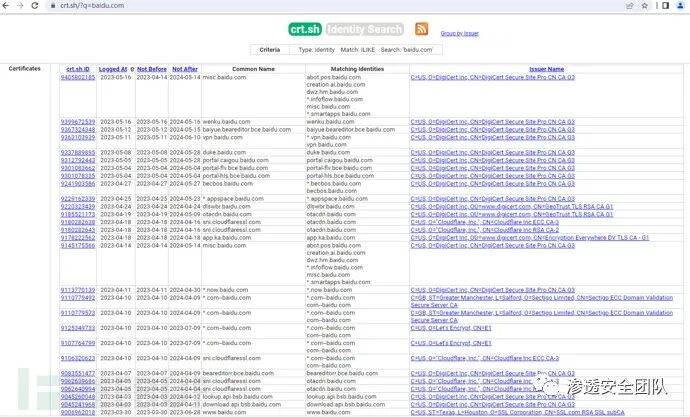
Task: Open the certificate ID for *.now.baidu.com
Action: click(78, 290)
